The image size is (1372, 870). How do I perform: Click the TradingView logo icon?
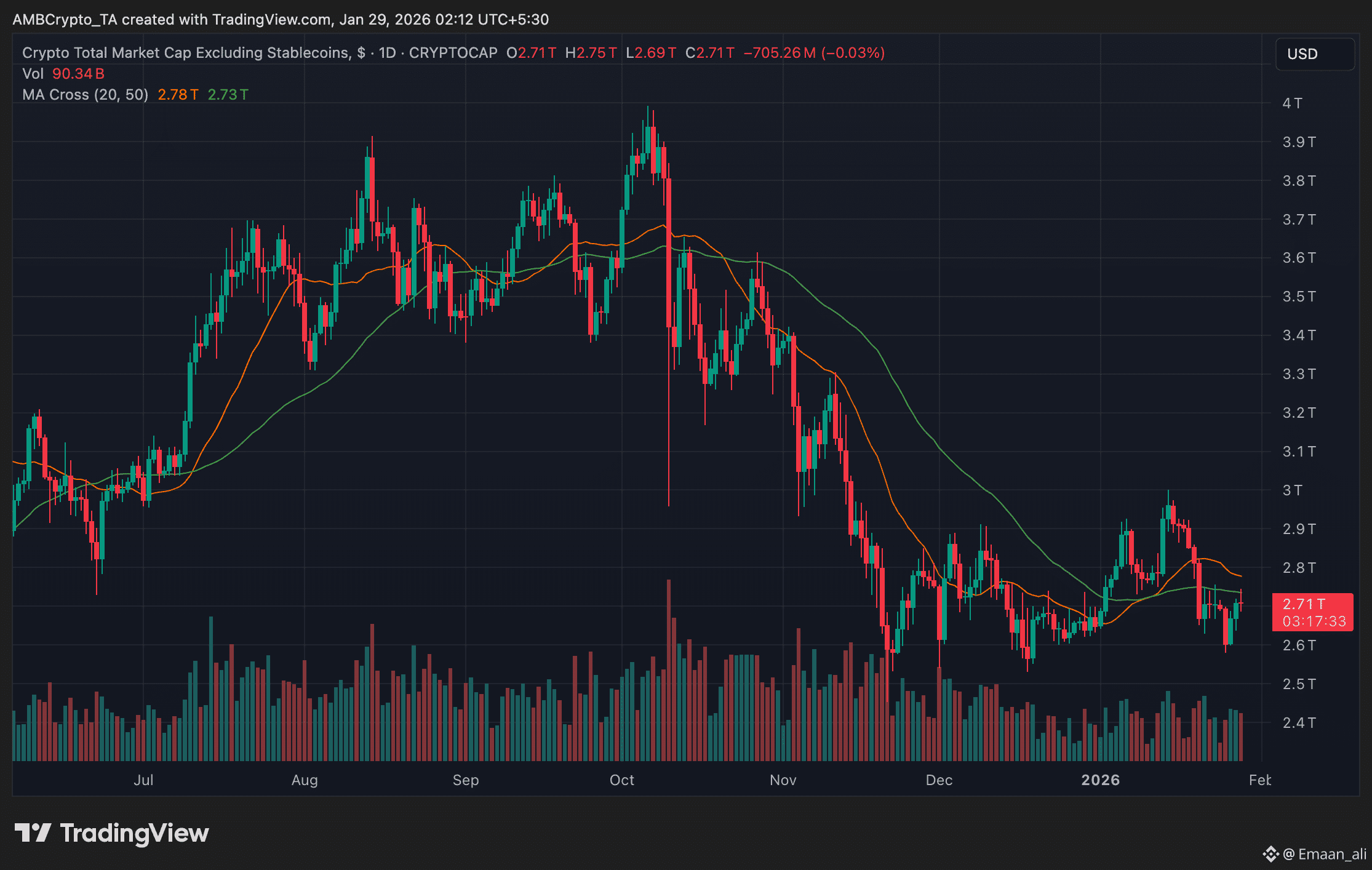(x=33, y=833)
